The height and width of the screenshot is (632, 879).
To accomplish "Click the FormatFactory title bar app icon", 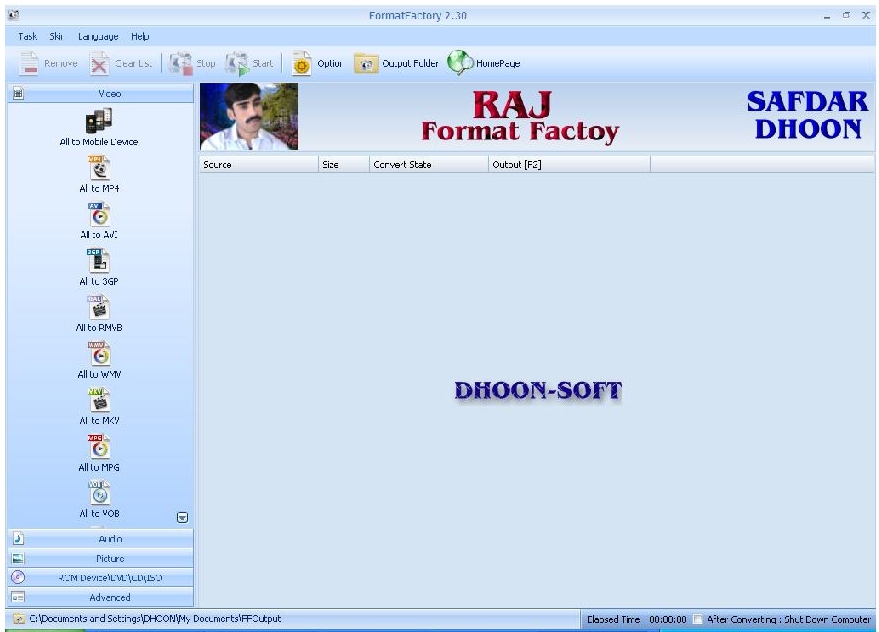I will click(x=14, y=15).
